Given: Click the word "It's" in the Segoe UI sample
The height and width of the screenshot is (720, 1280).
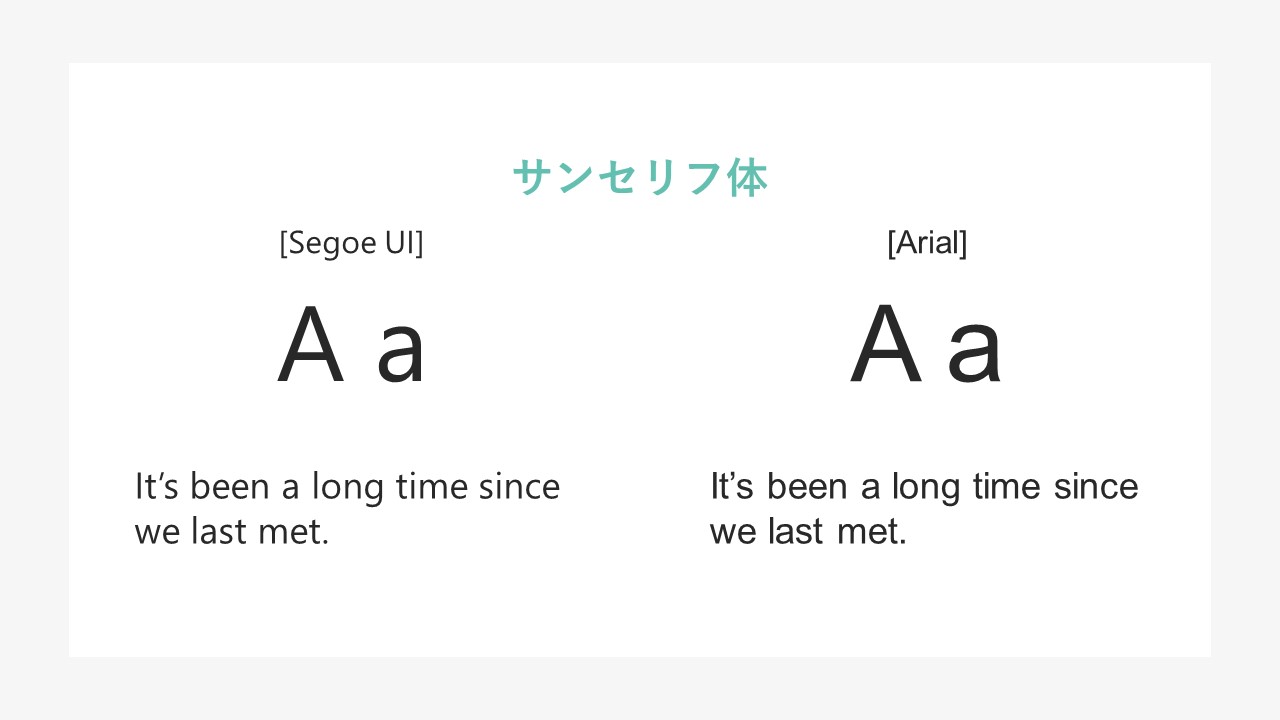Looking at the screenshot, I should (x=158, y=487).
